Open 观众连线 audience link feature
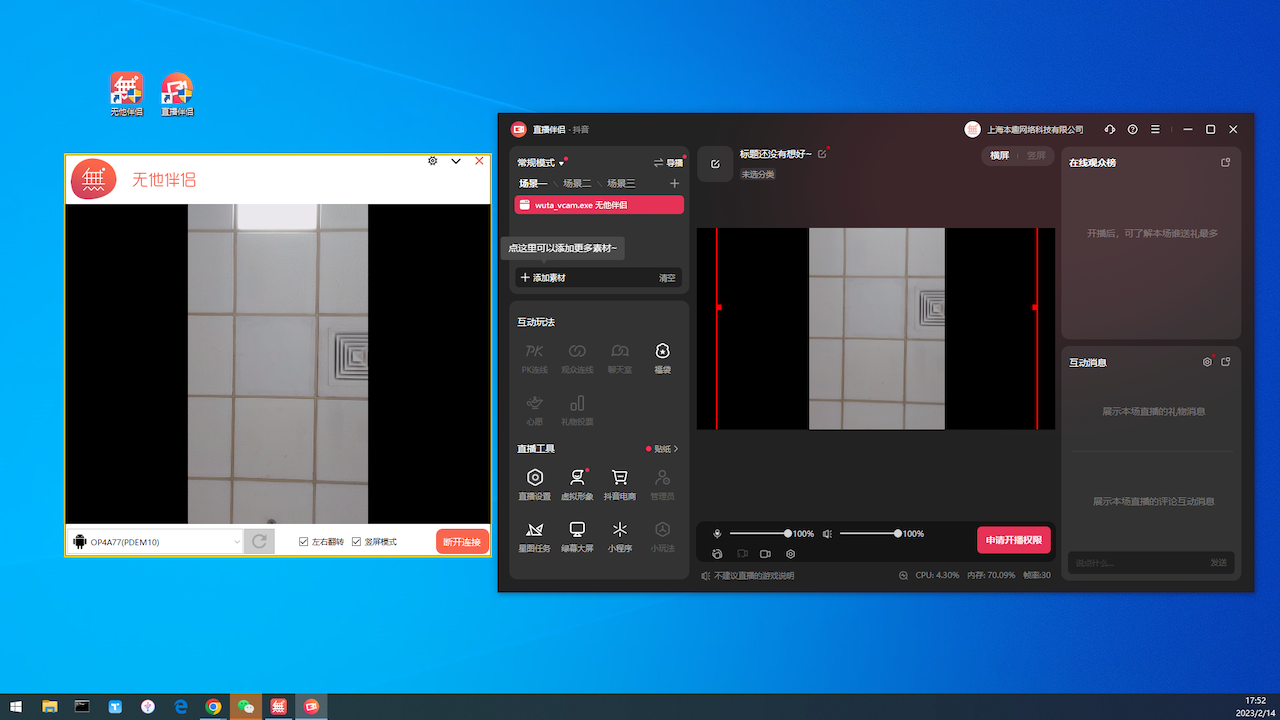 pyautogui.click(x=577, y=358)
